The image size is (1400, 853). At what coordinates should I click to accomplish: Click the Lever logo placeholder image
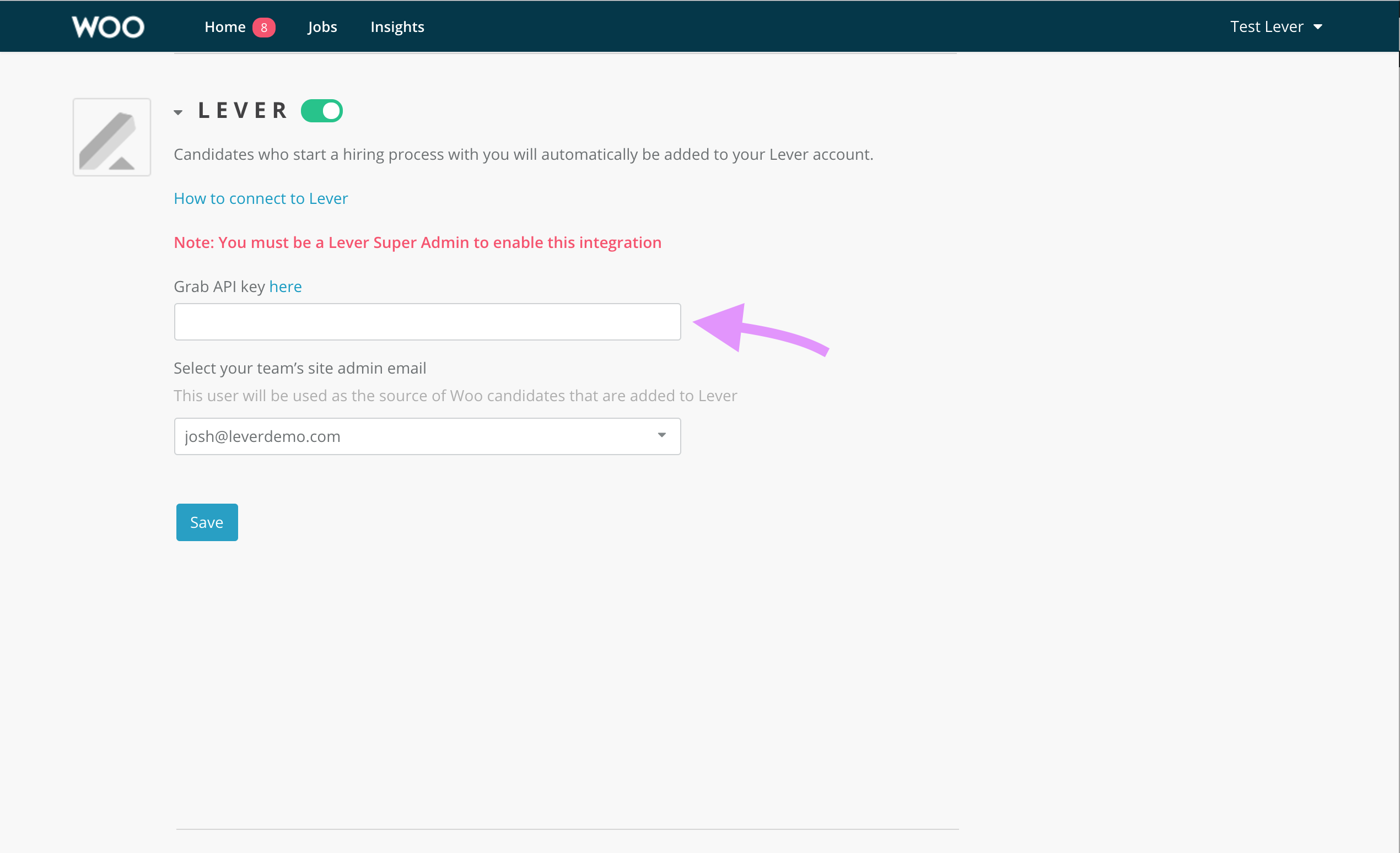point(112,137)
